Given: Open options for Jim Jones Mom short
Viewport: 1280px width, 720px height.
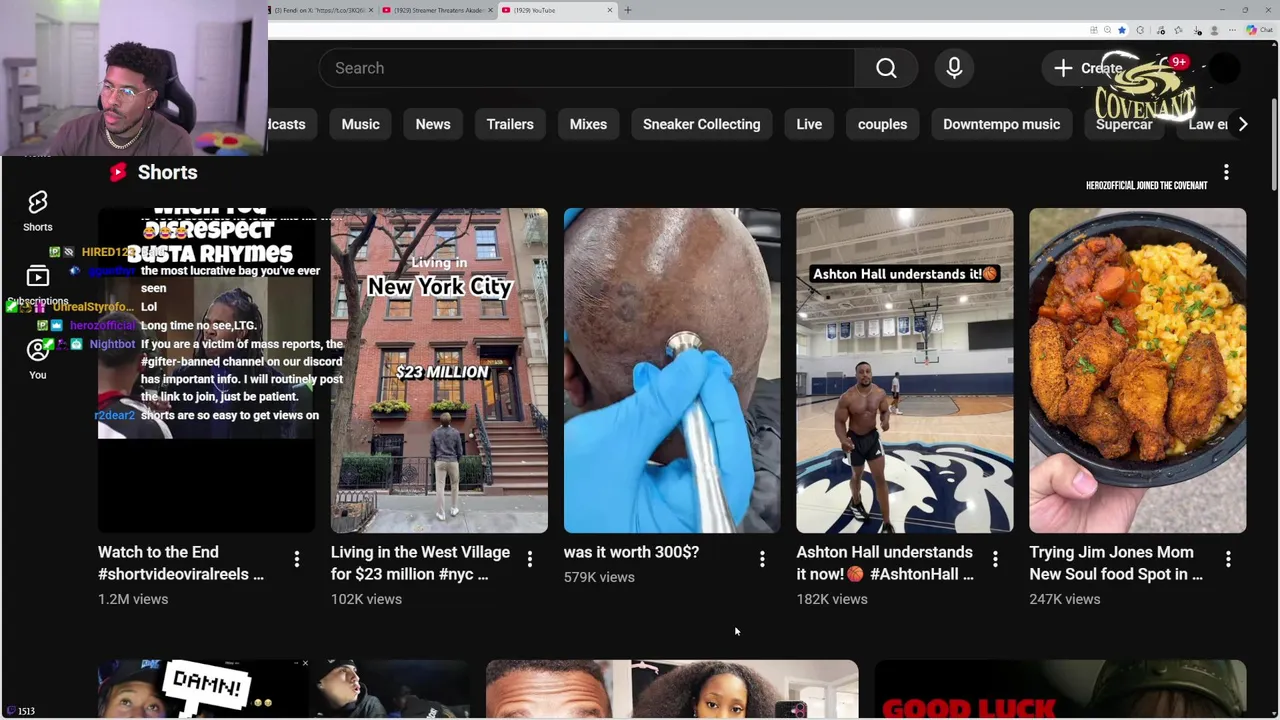Looking at the screenshot, I should click(1228, 560).
